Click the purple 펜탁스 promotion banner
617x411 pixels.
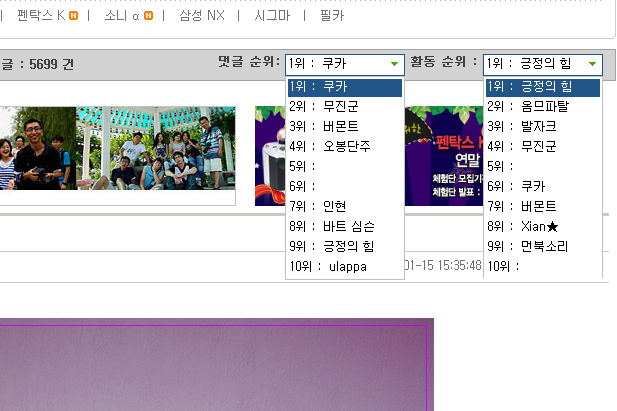(270, 155)
